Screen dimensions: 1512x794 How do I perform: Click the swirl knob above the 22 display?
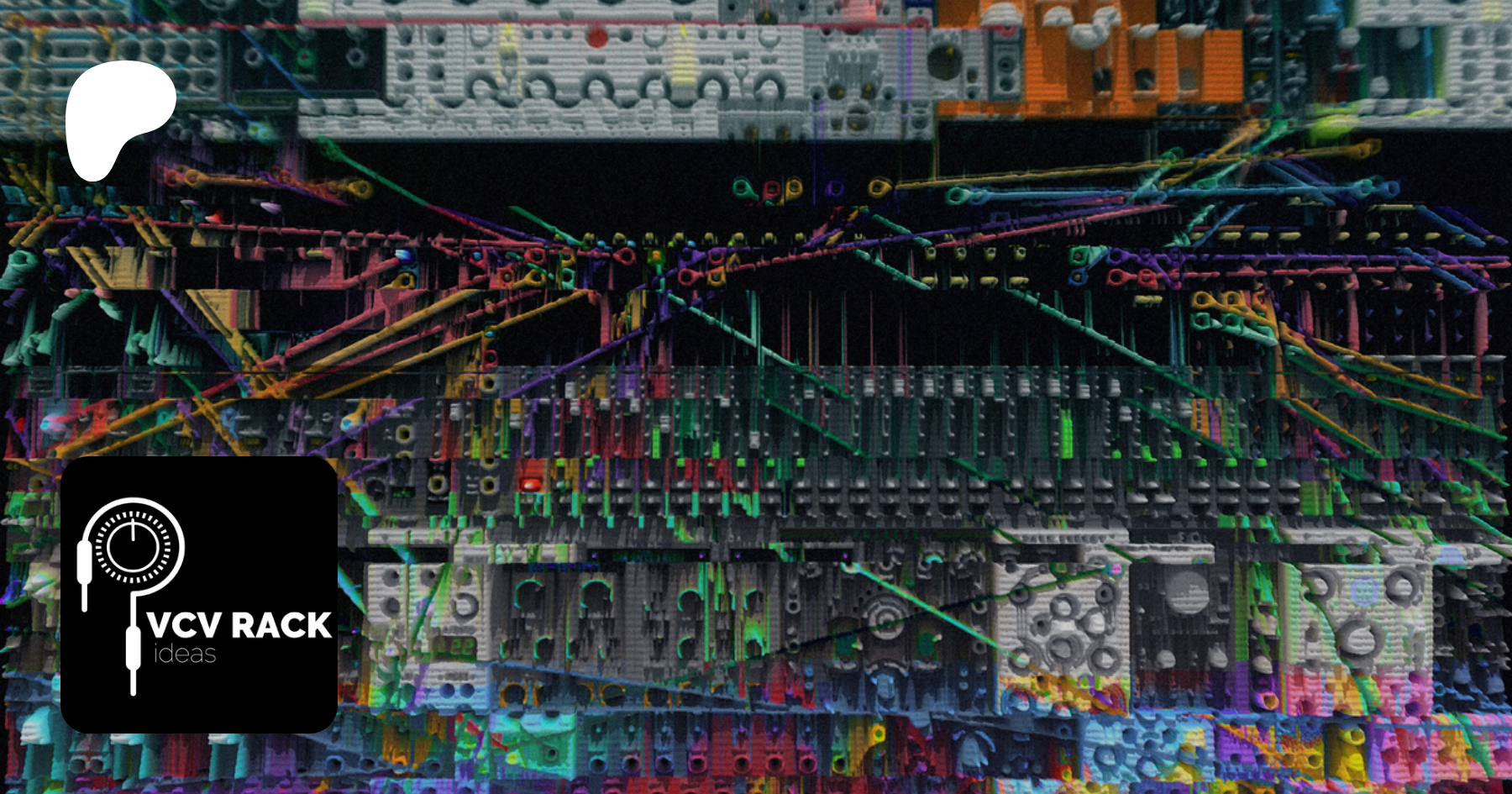click(465, 605)
